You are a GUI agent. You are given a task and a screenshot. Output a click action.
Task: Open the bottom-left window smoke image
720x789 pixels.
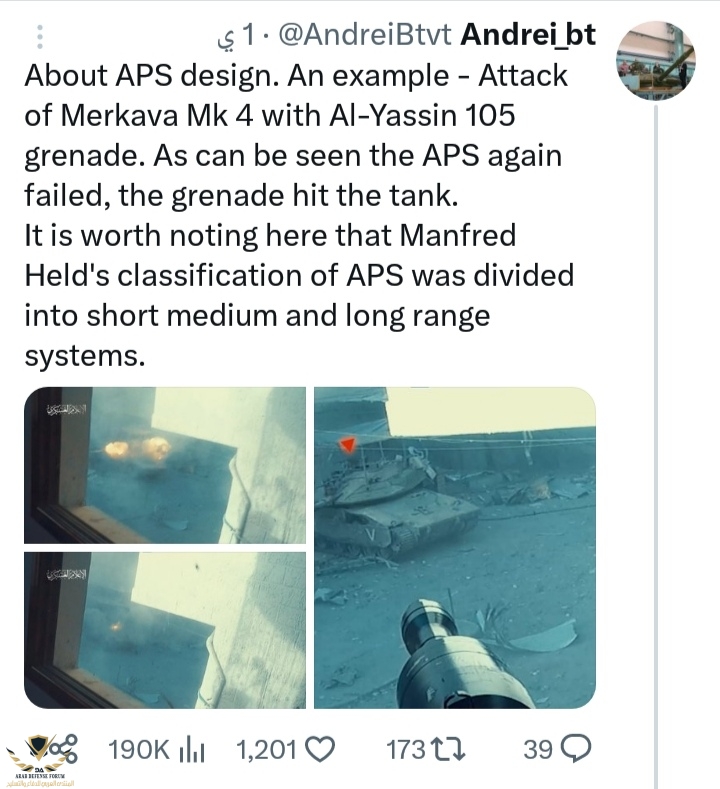pyautogui.click(x=165, y=630)
